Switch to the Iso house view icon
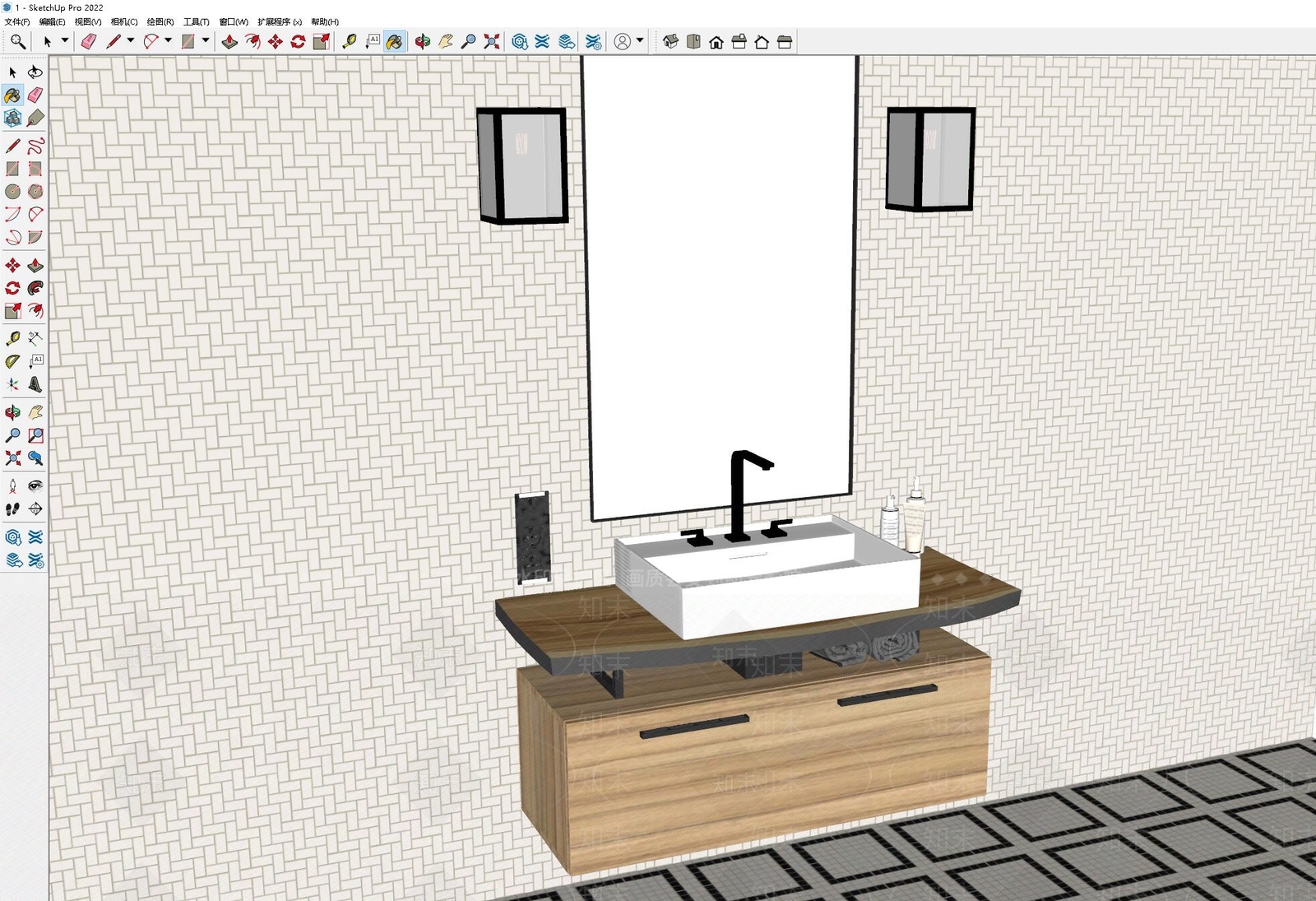Screen dimensions: 1316x901 (x=670, y=41)
